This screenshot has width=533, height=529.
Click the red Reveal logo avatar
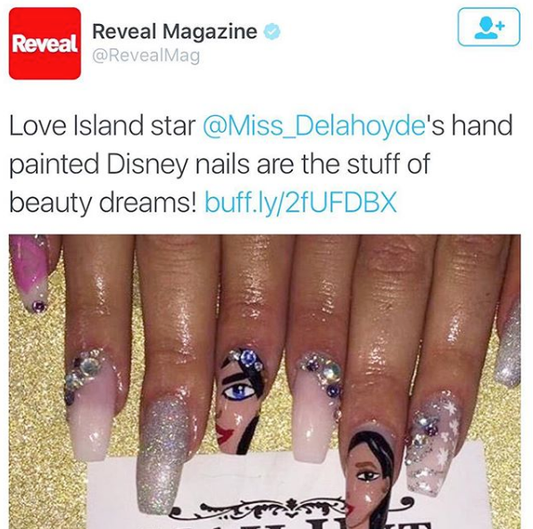(45, 43)
